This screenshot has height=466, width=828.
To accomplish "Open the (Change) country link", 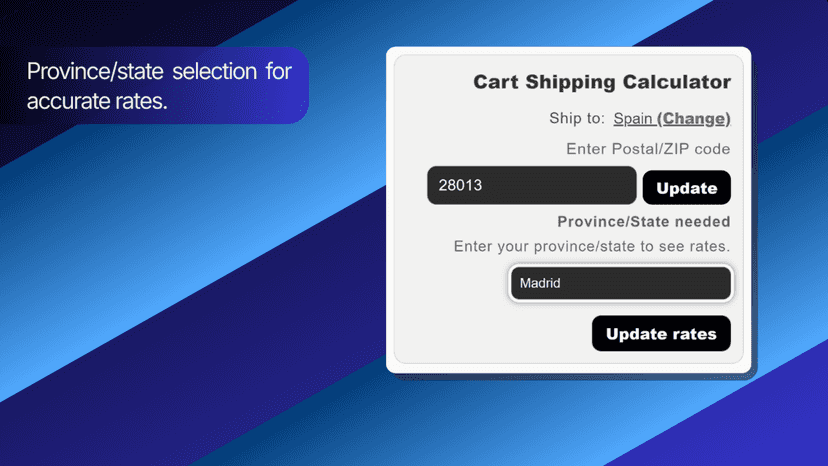I will [693, 118].
